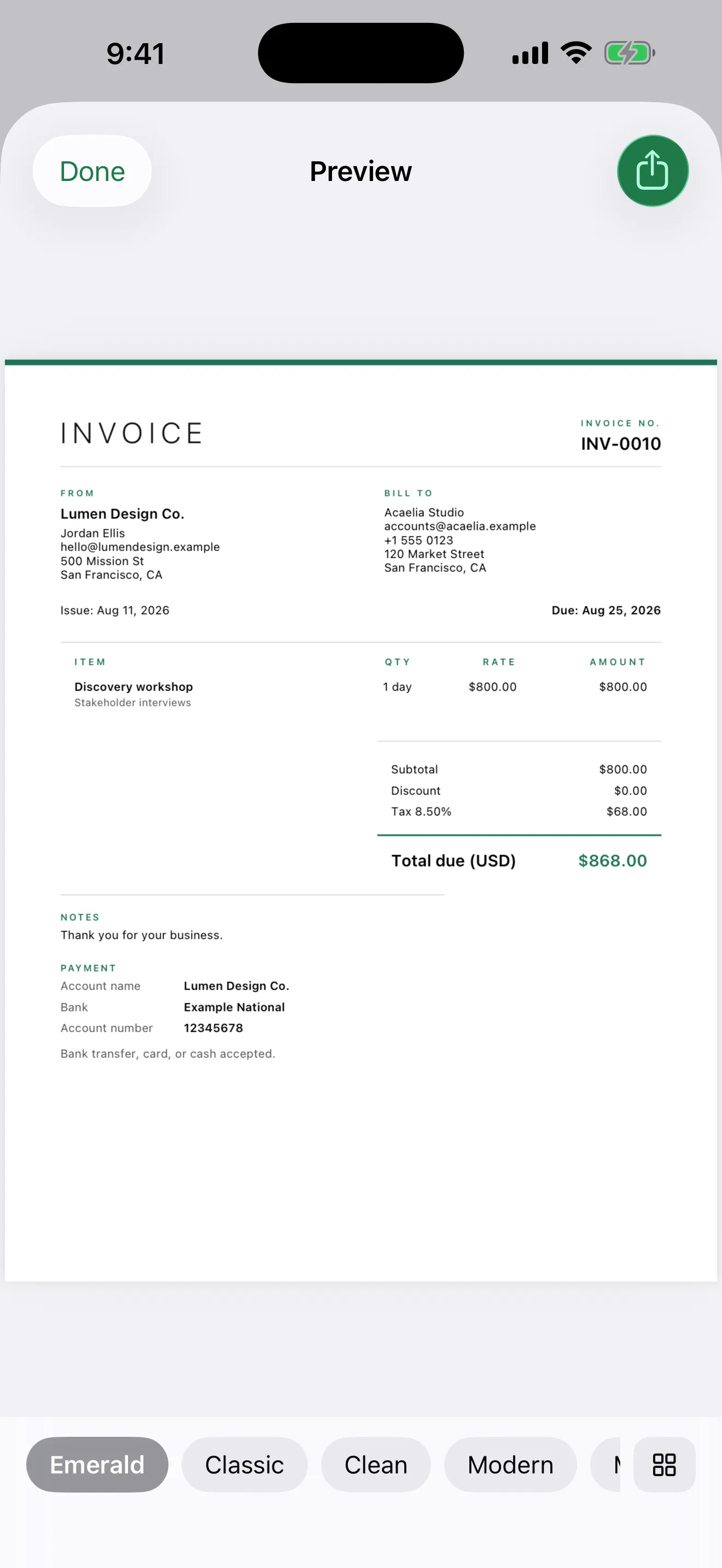Tap the $0.00 discount amount
Screen dimensions: 722x1568
pos(631,791)
